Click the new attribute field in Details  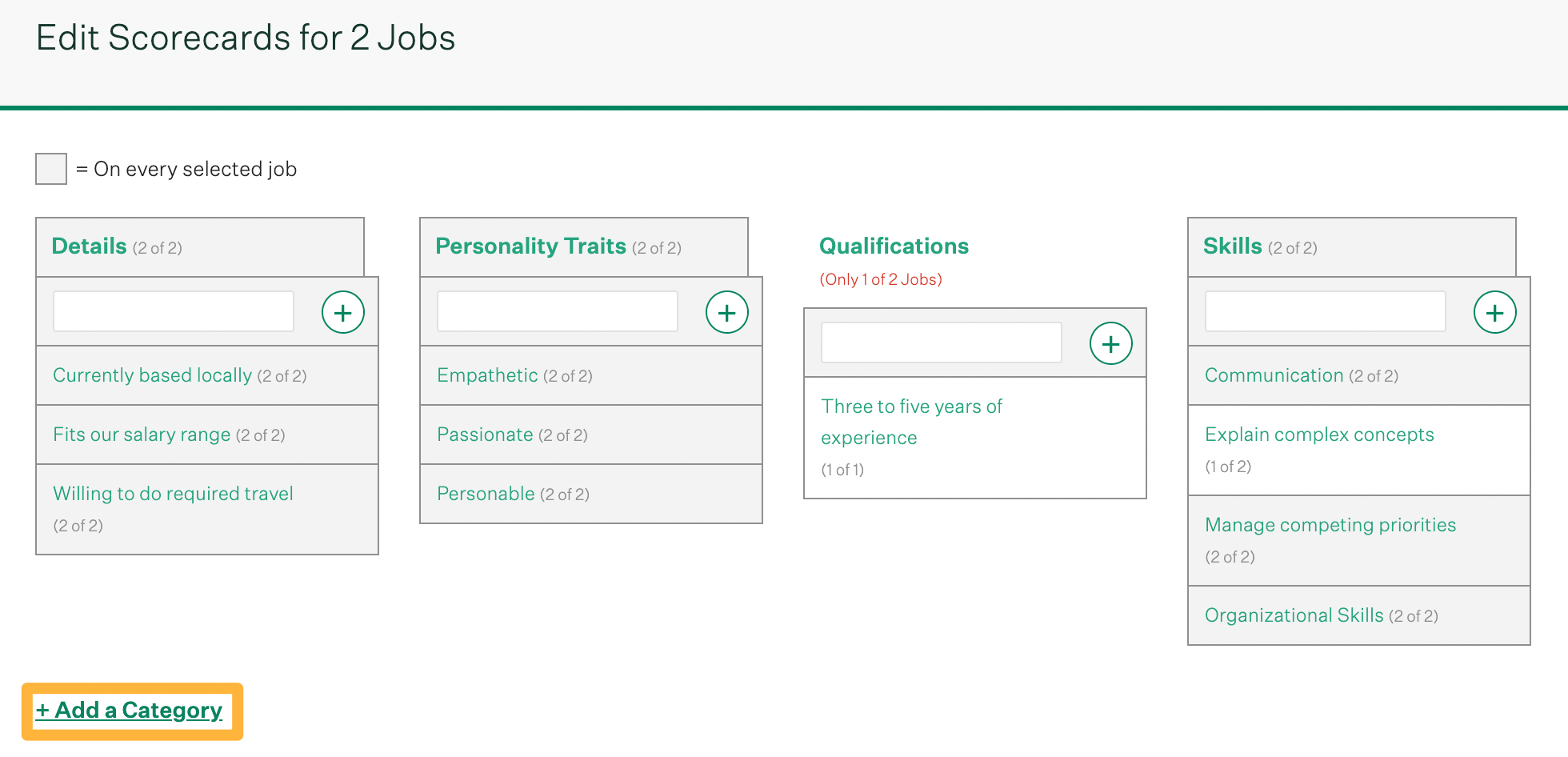click(174, 311)
